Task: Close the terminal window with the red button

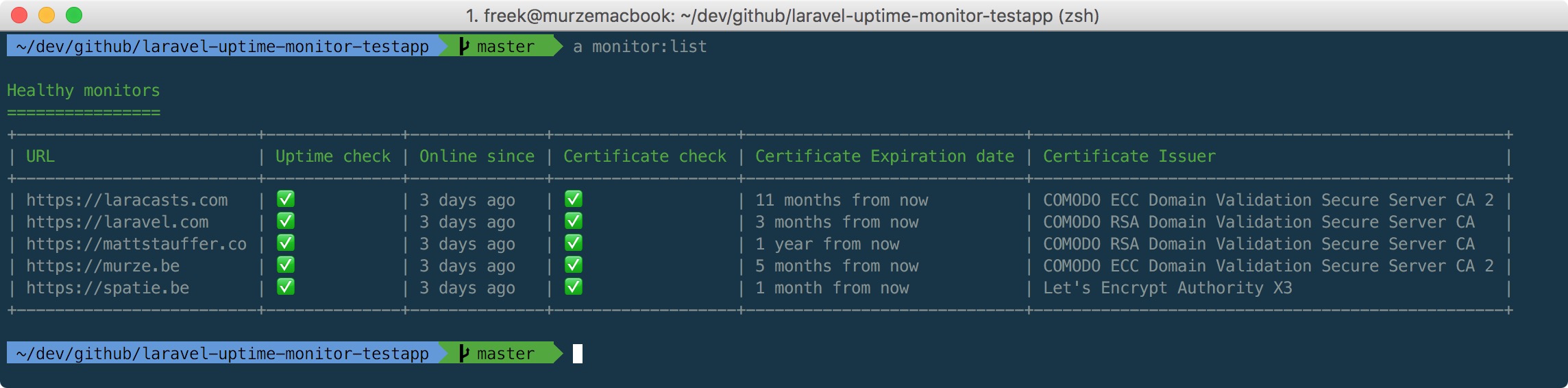Action: [x=19, y=15]
